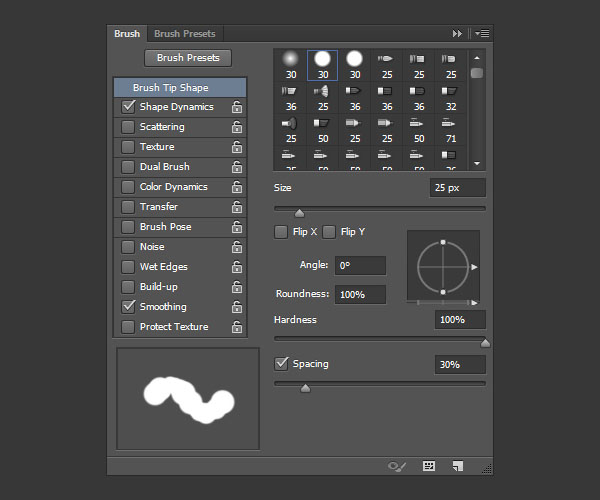Screen dimensions: 600x500
Task: Click the Hardness slider handle
Action: point(485,343)
